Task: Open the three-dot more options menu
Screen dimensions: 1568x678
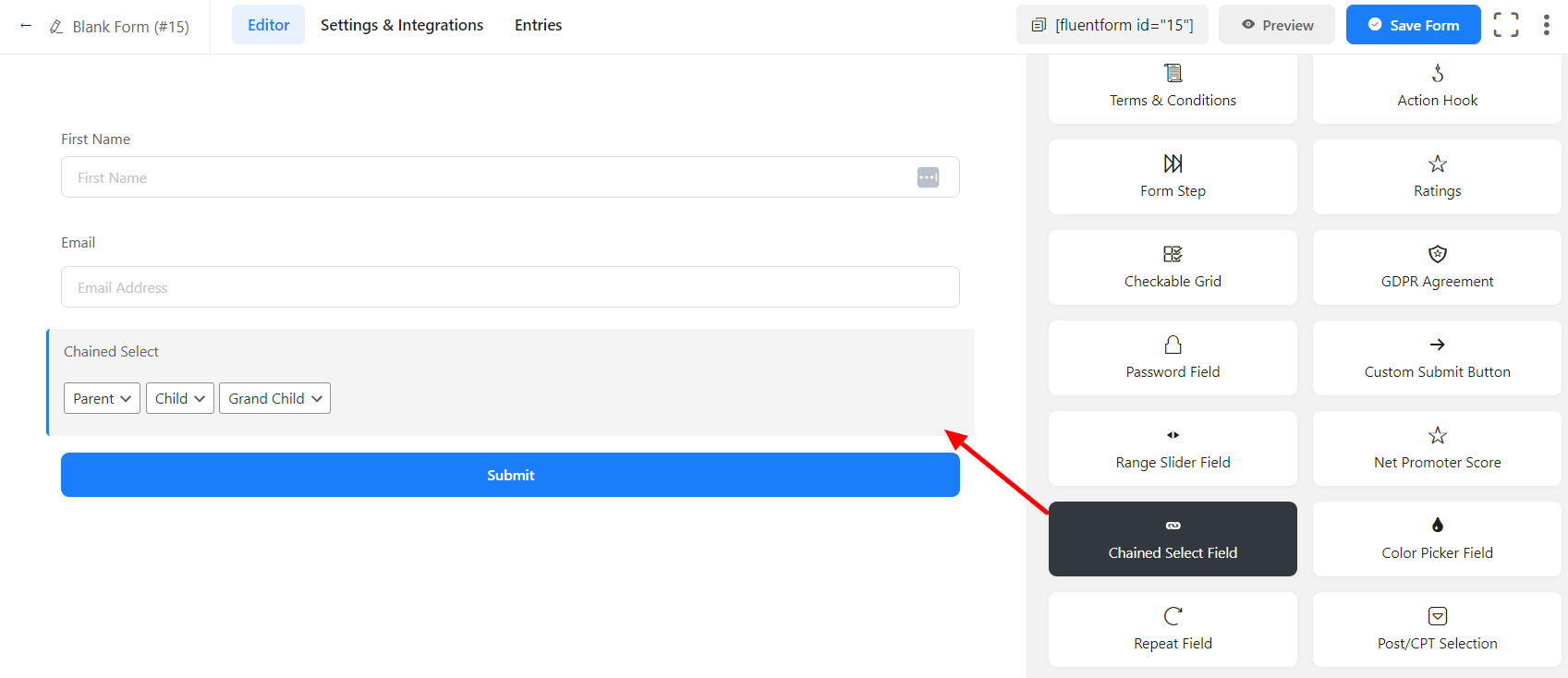Action: [1546, 25]
